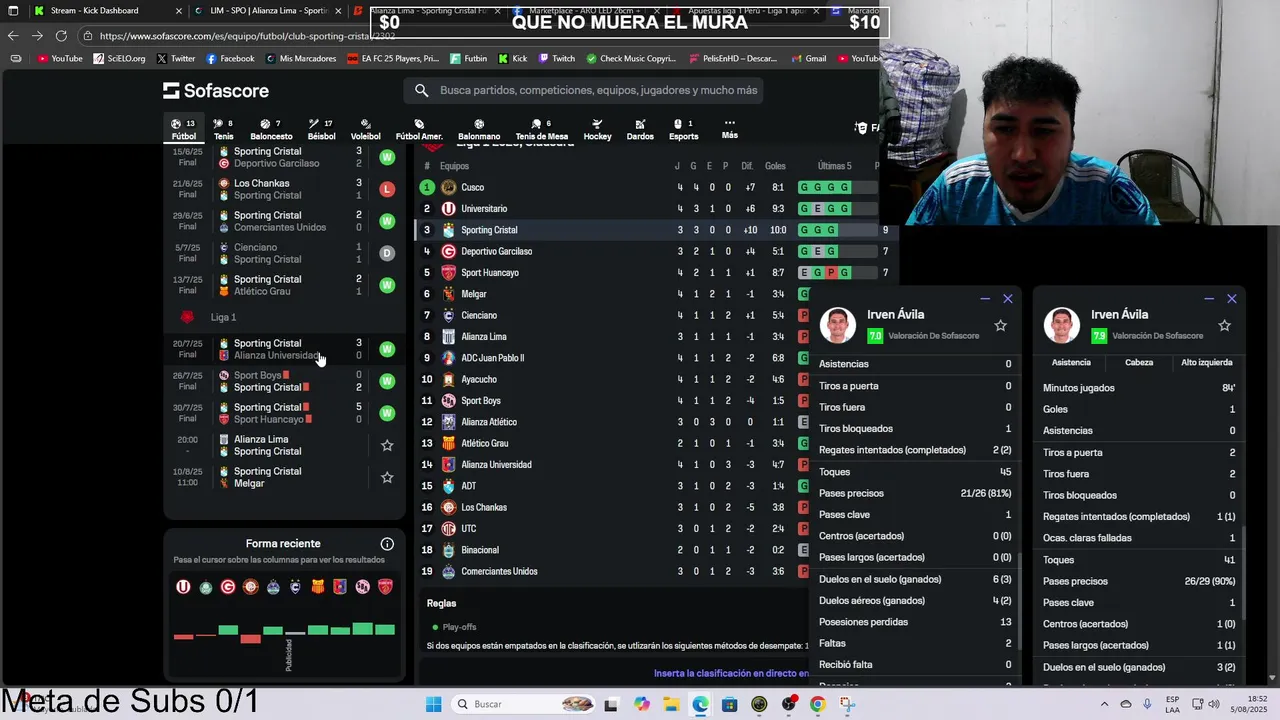Click right card's Cabeza column header

point(1139,362)
